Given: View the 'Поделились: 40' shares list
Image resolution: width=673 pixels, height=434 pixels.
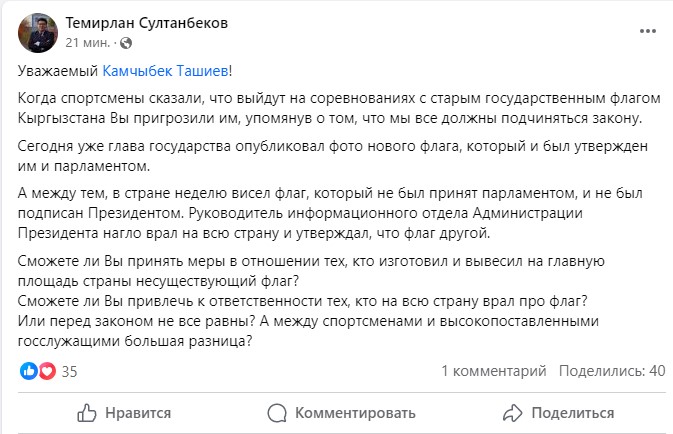Looking at the screenshot, I should pyautogui.click(x=612, y=371).
